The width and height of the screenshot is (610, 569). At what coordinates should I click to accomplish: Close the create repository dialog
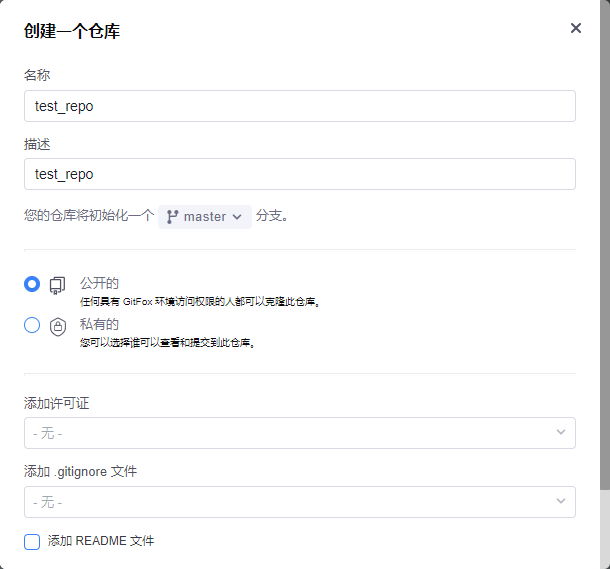(x=576, y=28)
